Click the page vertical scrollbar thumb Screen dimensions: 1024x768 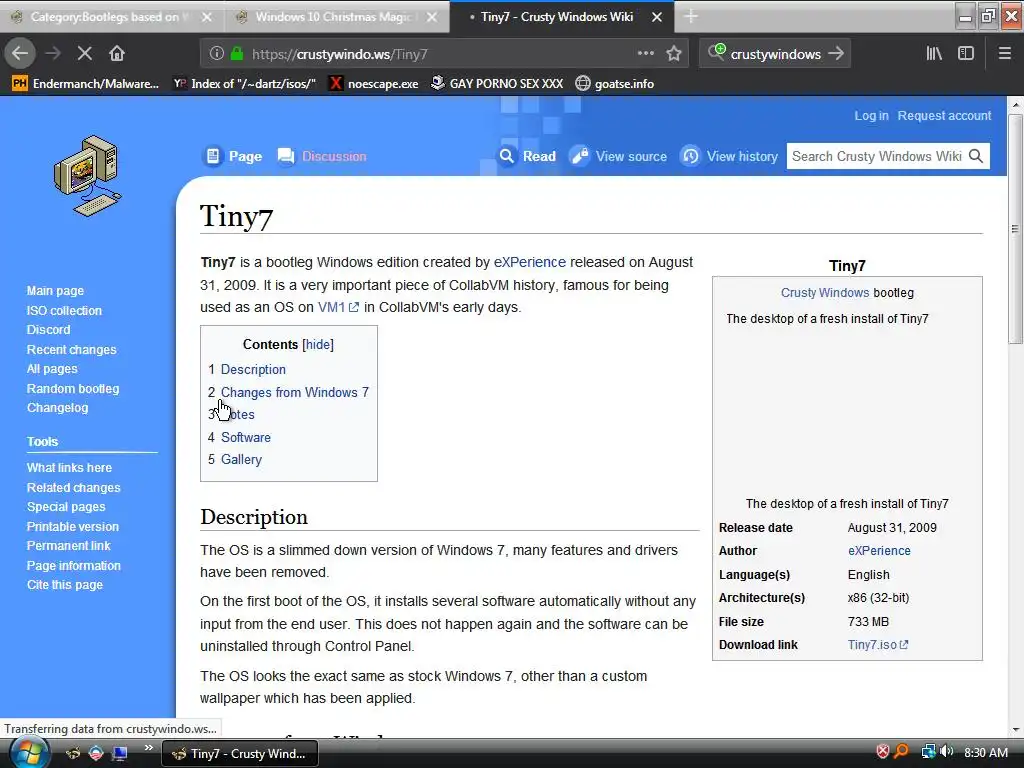tap(1015, 229)
